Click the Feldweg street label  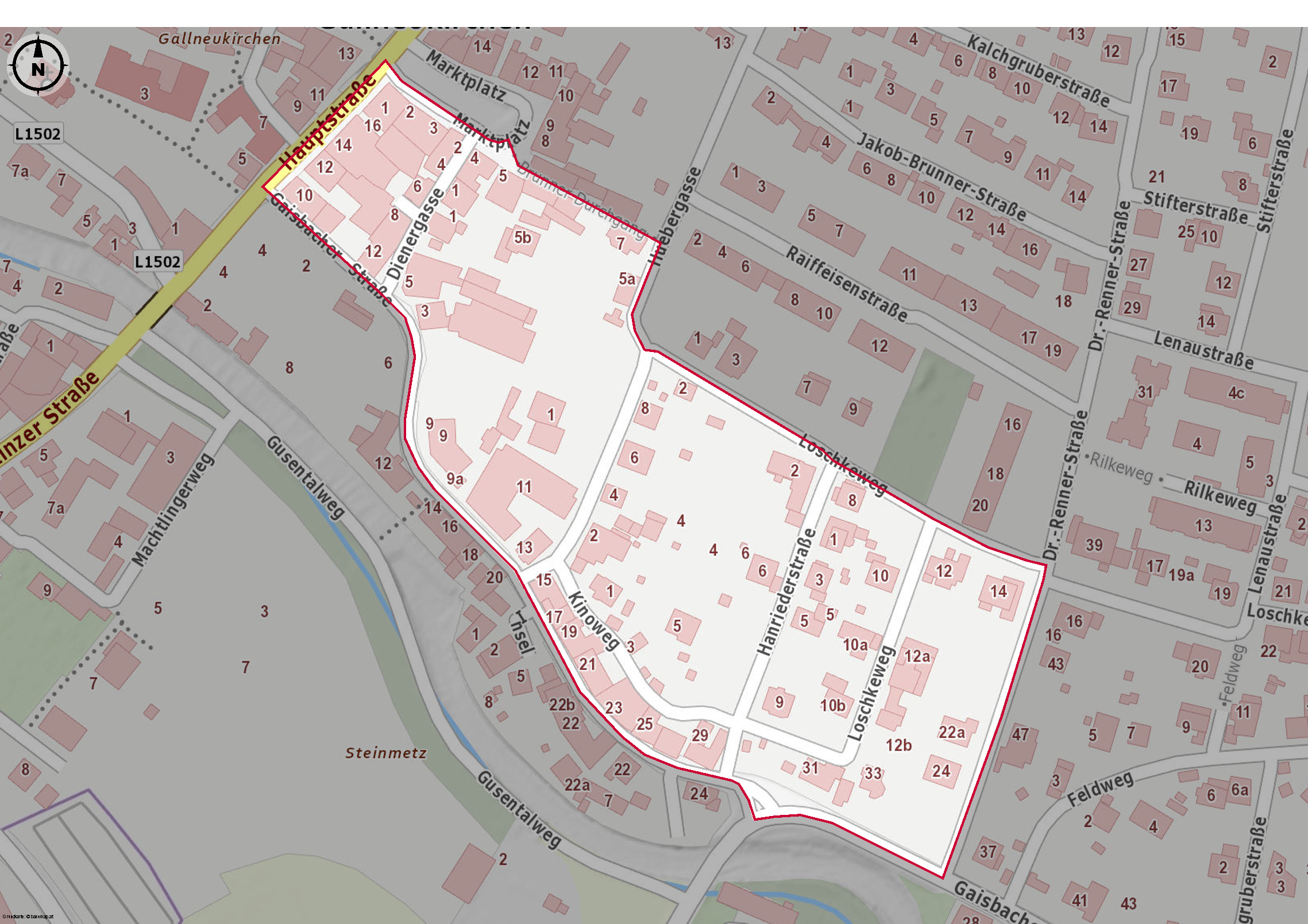pyautogui.click(x=1101, y=788)
